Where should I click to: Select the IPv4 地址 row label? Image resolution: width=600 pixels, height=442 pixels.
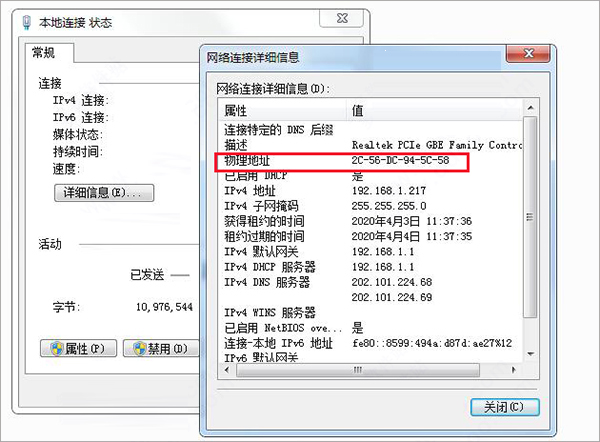250,191
